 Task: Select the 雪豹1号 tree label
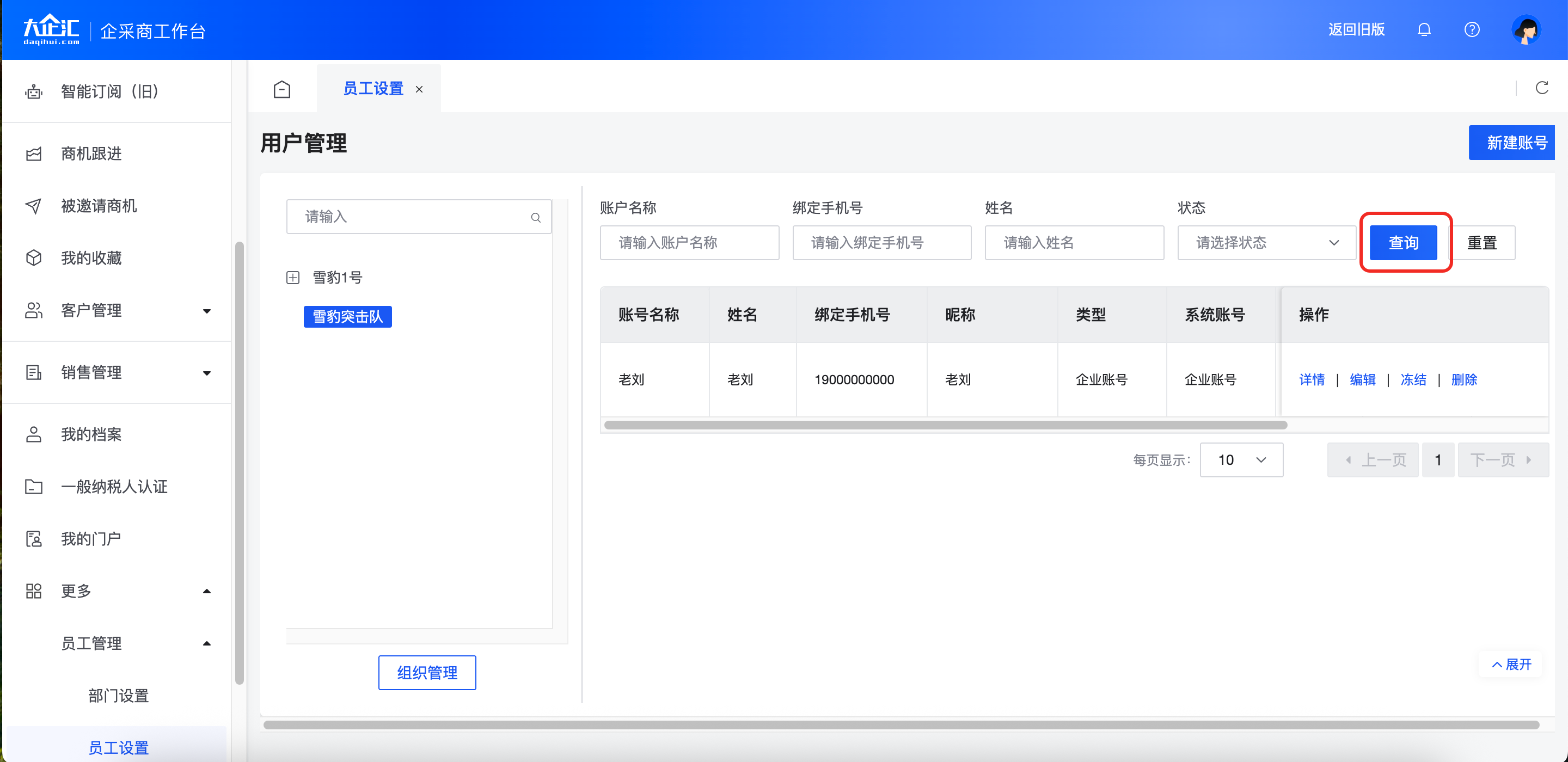(x=337, y=278)
